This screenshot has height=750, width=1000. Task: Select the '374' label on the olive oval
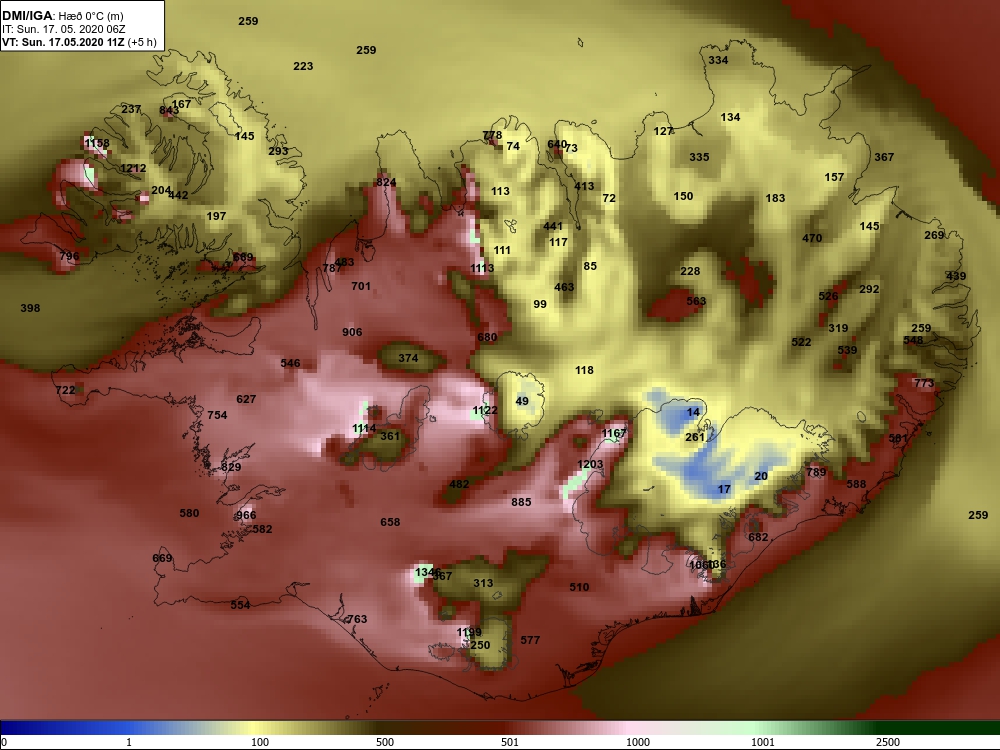click(408, 358)
